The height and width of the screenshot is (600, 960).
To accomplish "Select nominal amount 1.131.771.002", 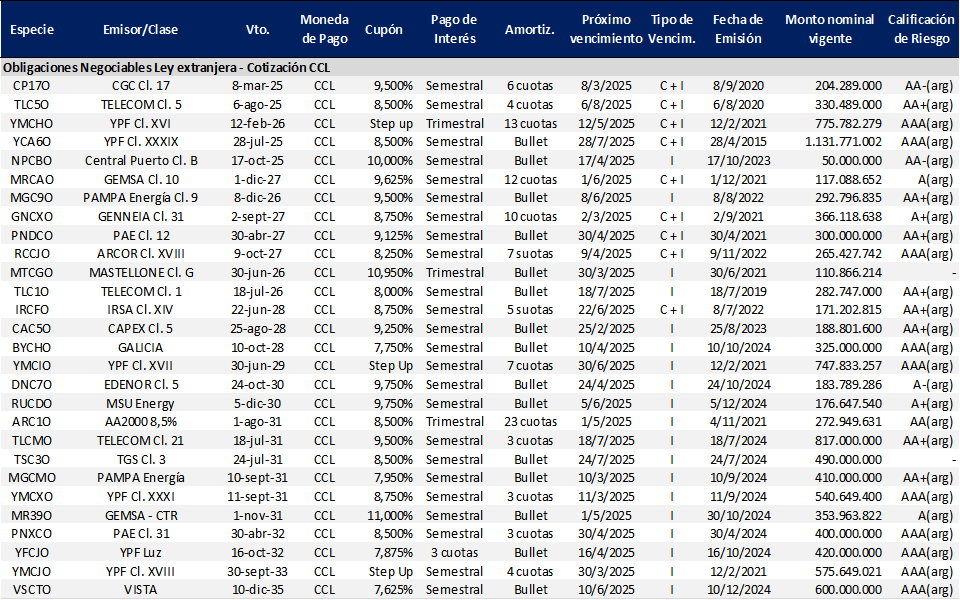I will pos(844,142).
